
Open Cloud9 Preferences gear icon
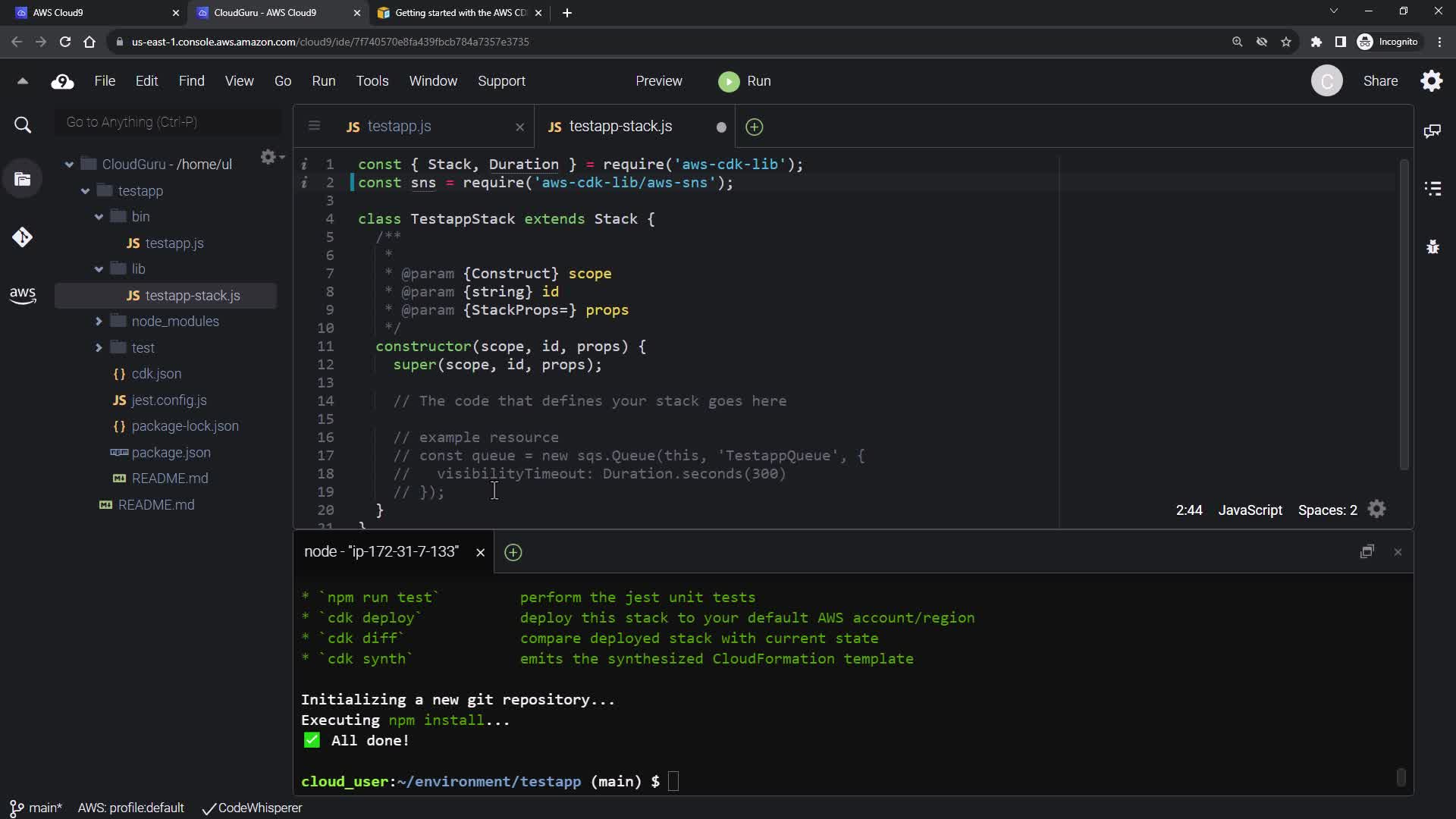click(1432, 81)
